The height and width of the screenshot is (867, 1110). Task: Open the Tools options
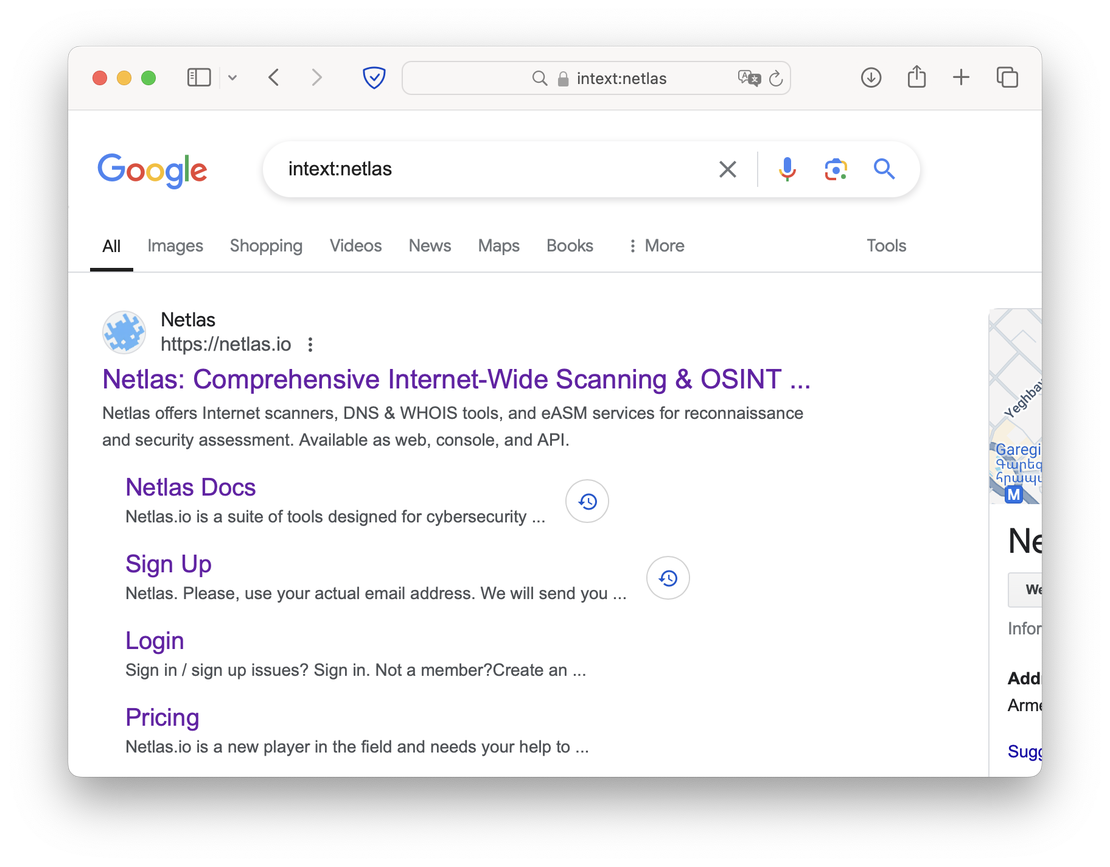(x=886, y=246)
